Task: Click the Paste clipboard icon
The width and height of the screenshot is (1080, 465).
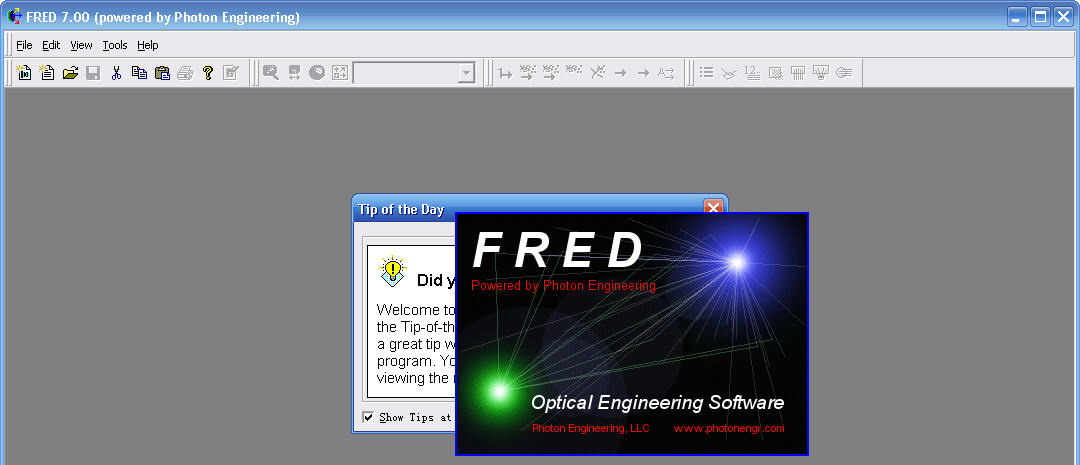Action: click(162, 72)
